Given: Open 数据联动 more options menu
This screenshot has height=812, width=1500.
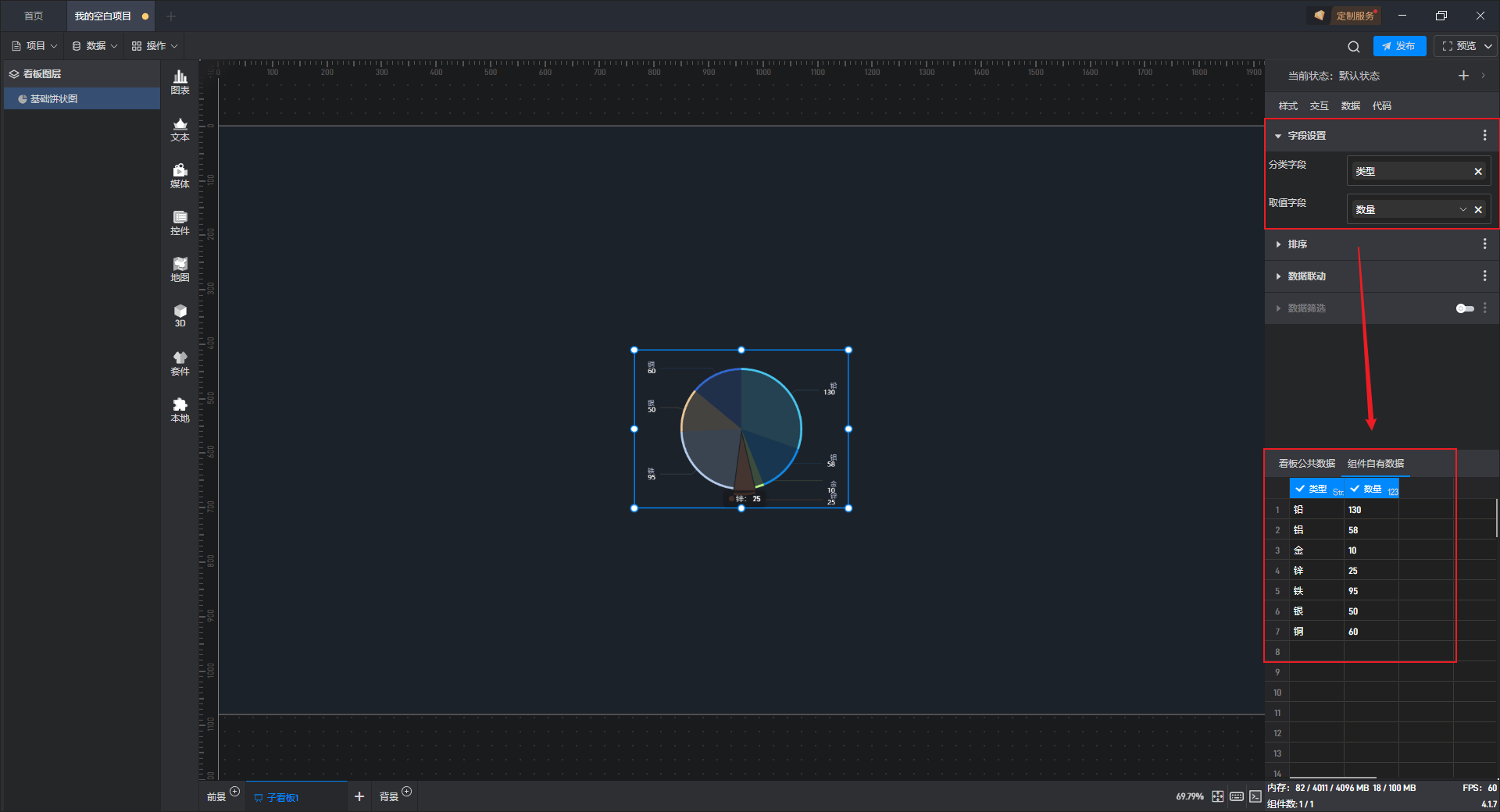Looking at the screenshot, I should click(x=1485, y=276).
